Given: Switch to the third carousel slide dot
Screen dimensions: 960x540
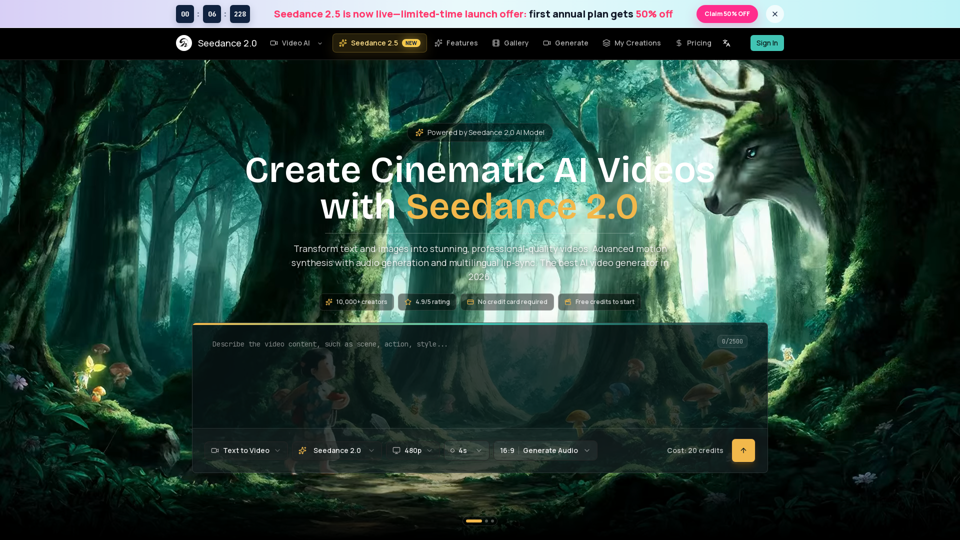Looking at the screenshot, I should 493,521.
